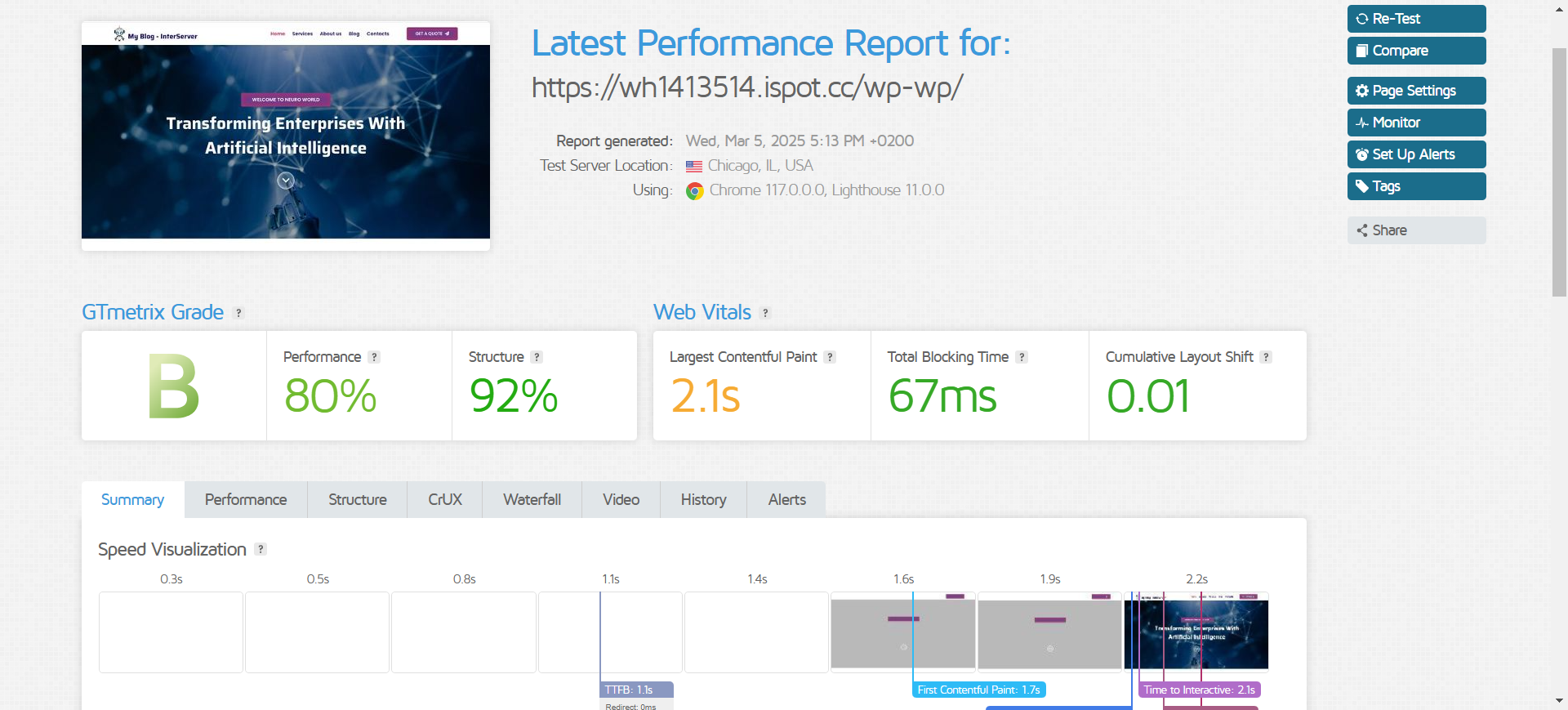Open the Video tab
1568x710 pixels.
(x=621, y=499)
